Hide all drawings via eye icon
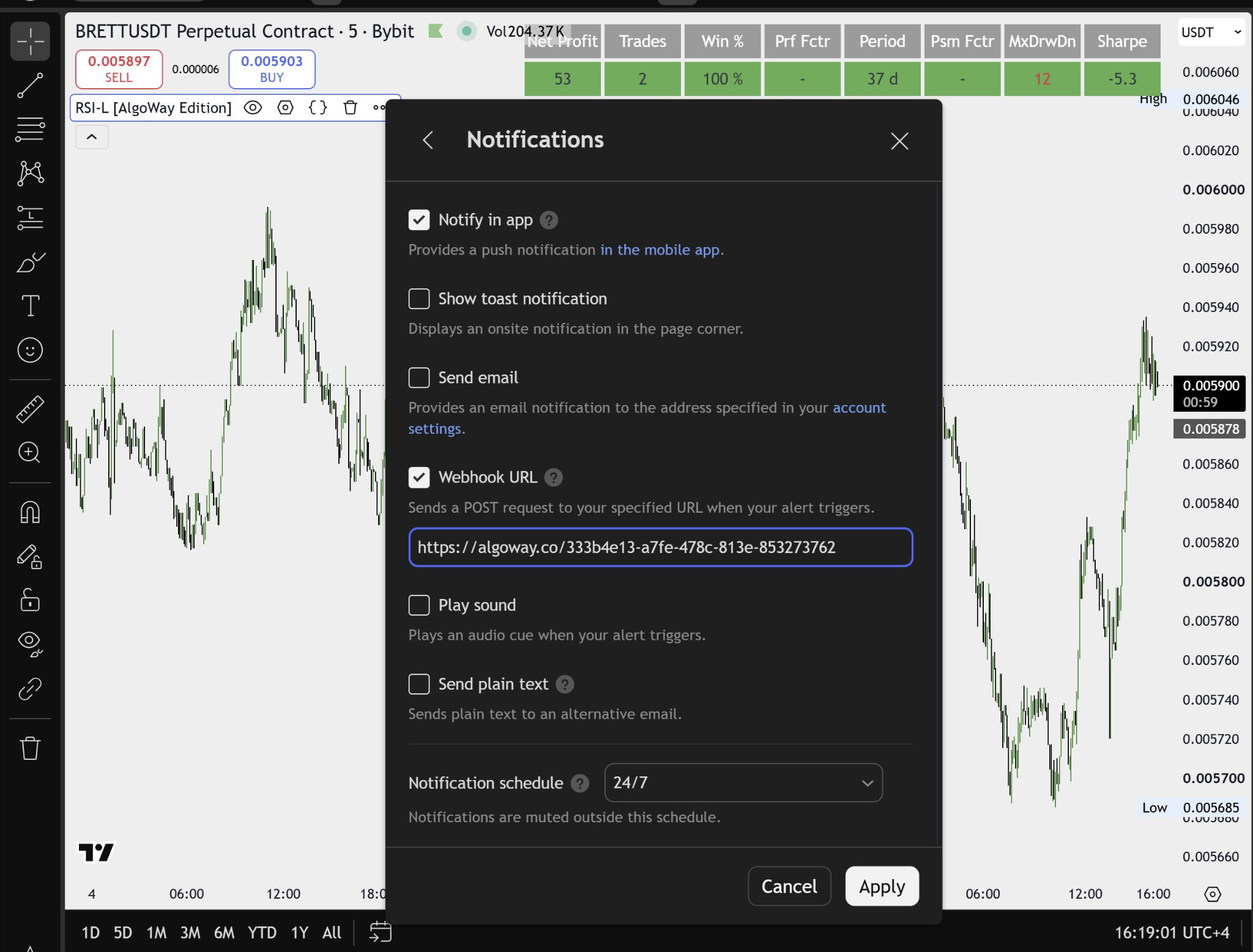This screenshot has height=952, width=1253. point(30,644)
